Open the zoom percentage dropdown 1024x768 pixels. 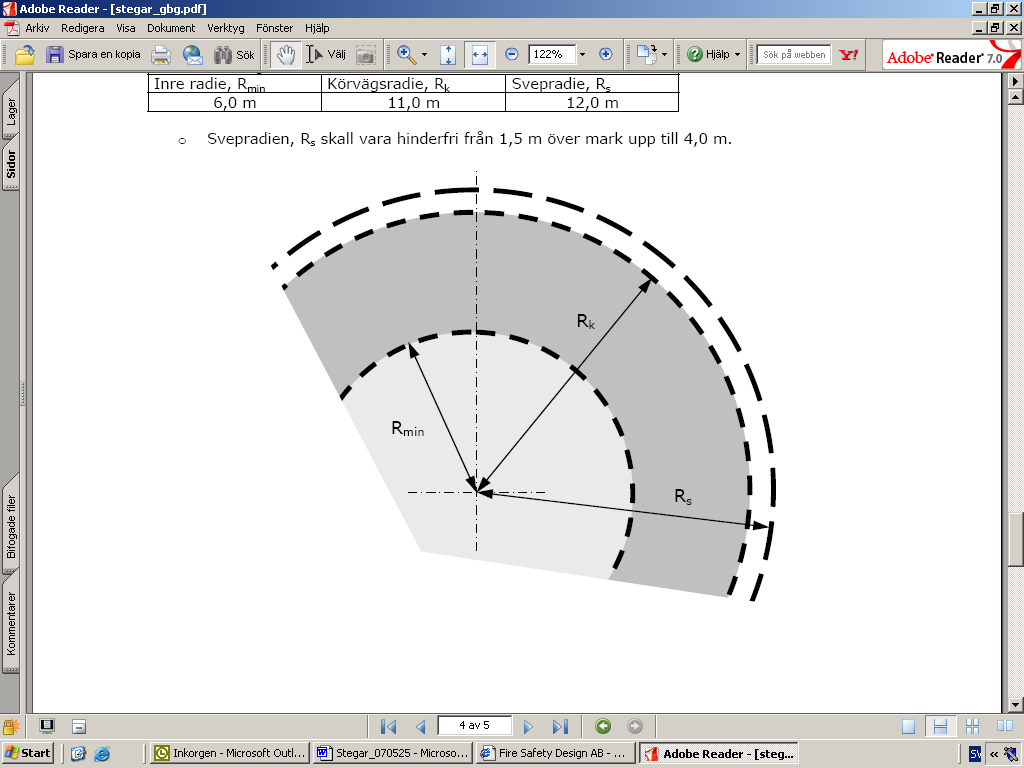point(583,55)
